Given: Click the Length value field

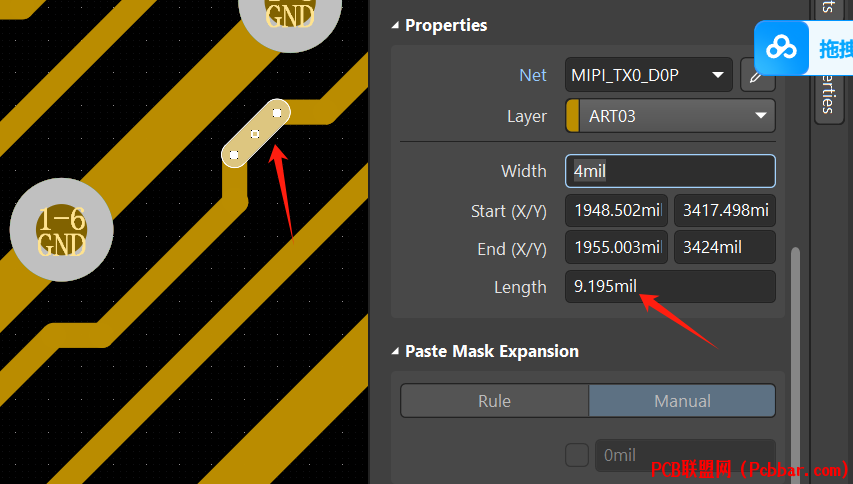Looking at the screenshot, I should point(670,287).
